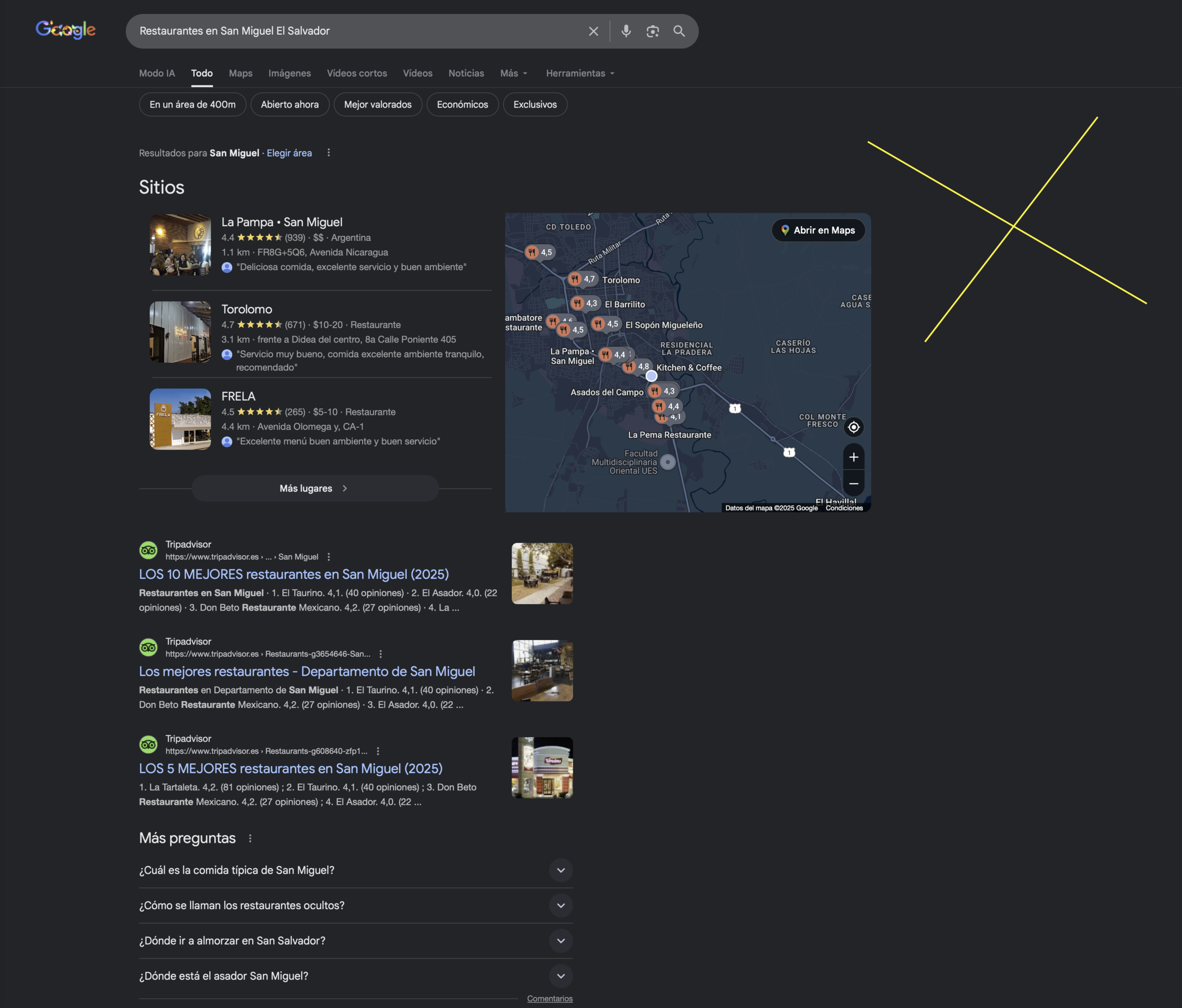1182x1008 pixels.
Task: Click thumbnail beside LOS 10 MEJORES result
Action: click(x=542, y=574)
